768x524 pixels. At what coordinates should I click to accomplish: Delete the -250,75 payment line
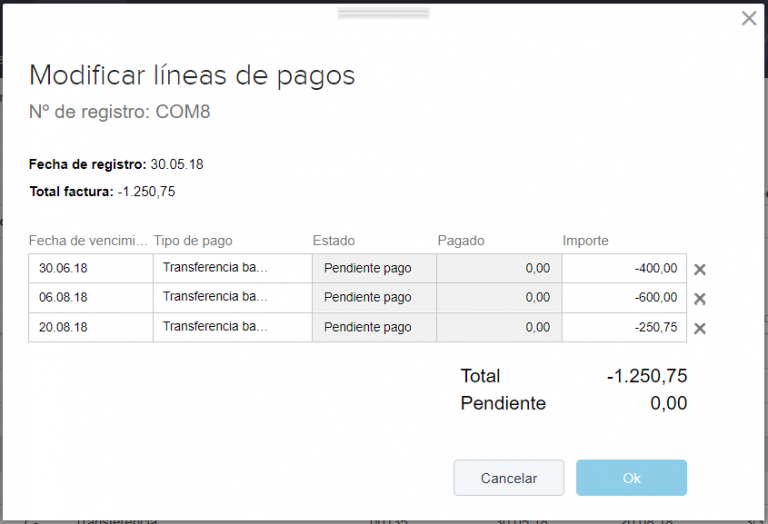coord(700,328)
